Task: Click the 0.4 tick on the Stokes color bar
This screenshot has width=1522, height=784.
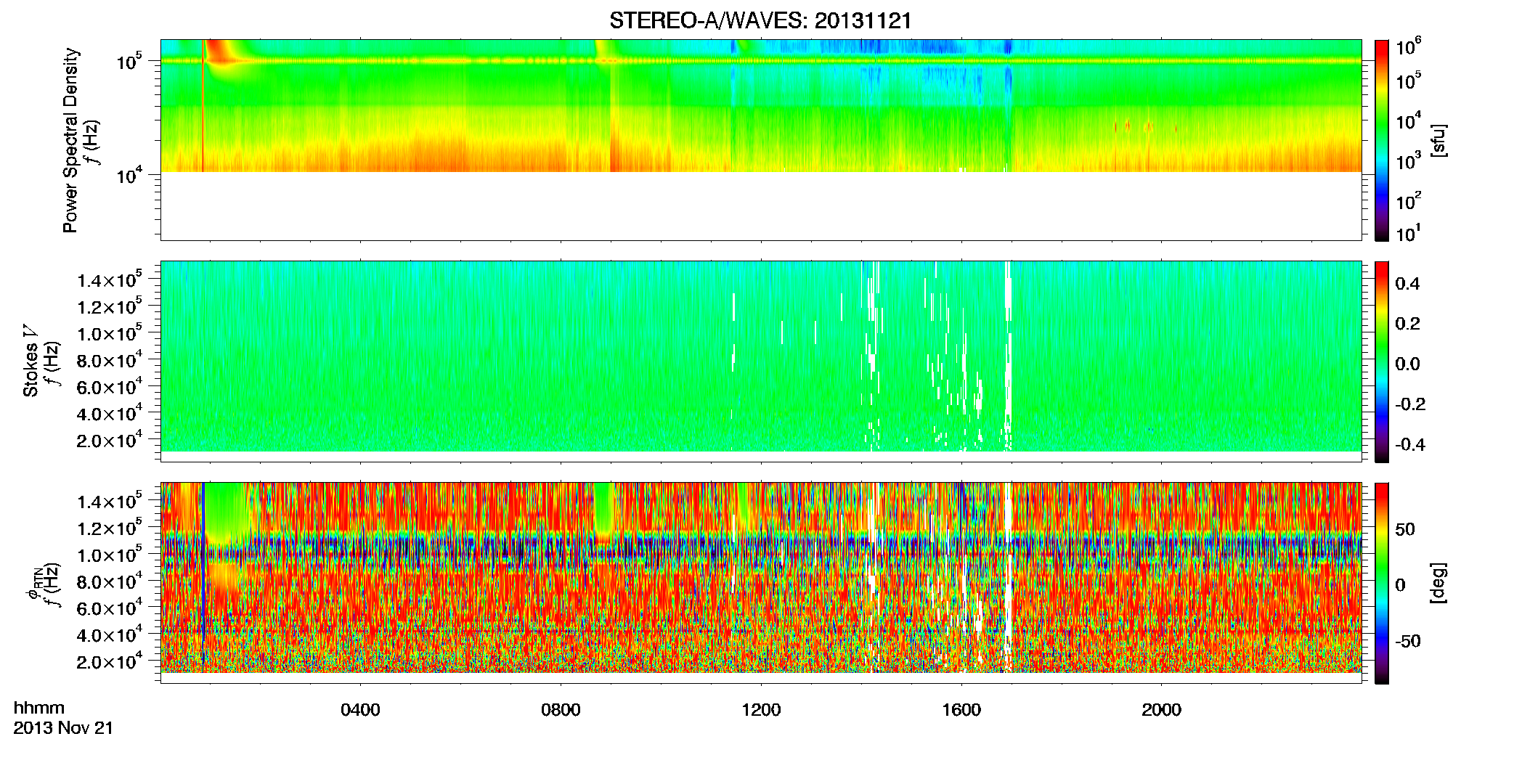Action: point(1407,284)
